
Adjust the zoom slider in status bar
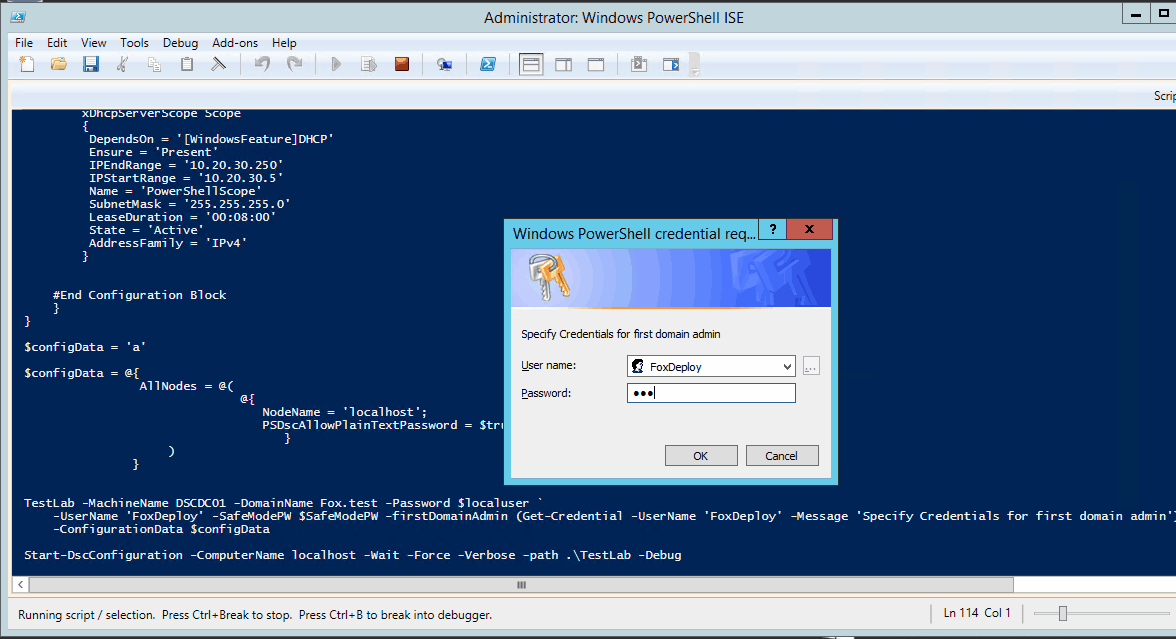[x=1062, y=614]
